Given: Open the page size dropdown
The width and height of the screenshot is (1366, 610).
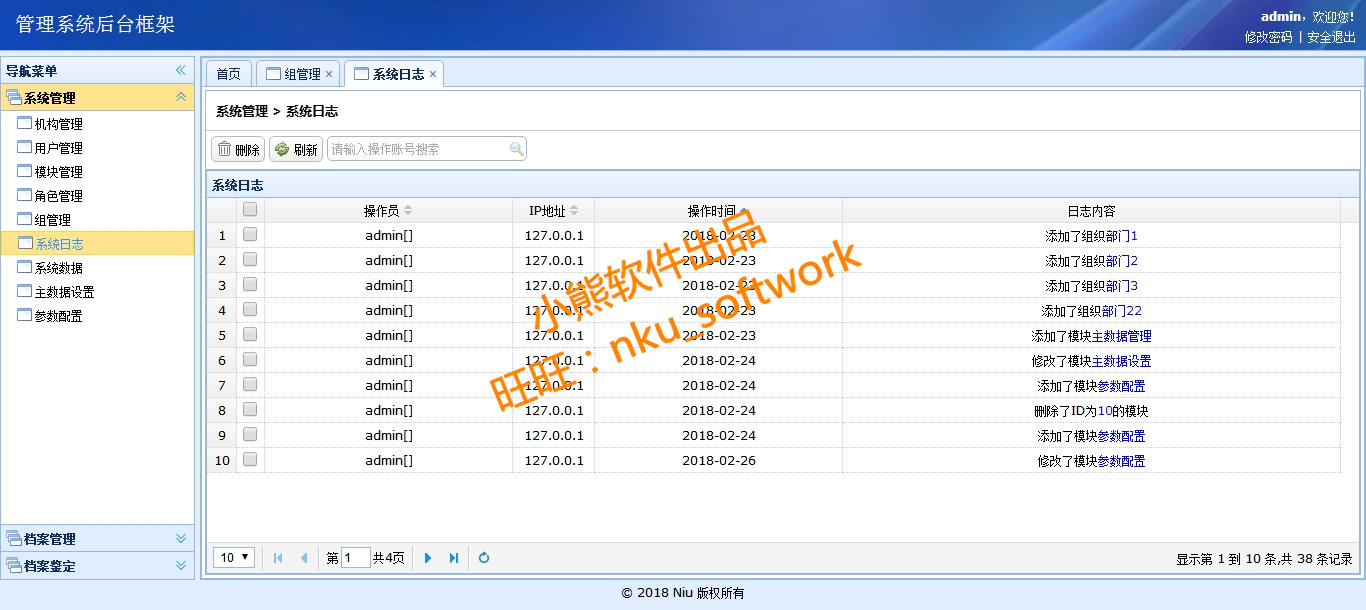Looking at the screenshot, I should click(x=235, y=557).
